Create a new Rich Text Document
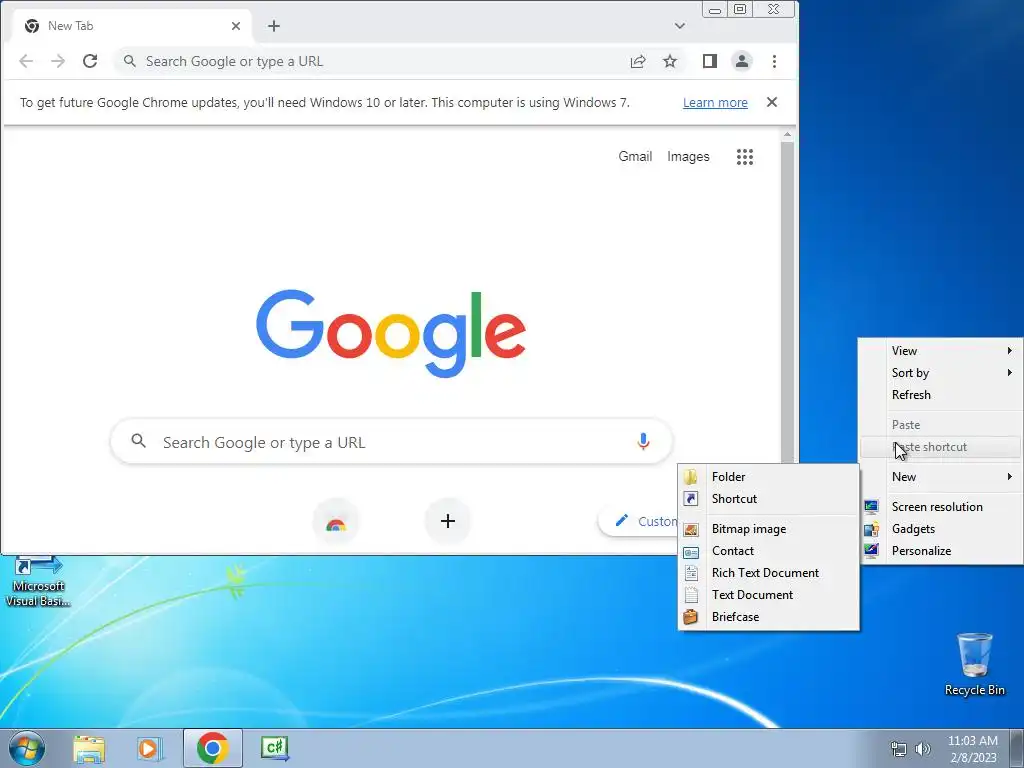This screenshot has width=1024, height=768. coord(769,573)
